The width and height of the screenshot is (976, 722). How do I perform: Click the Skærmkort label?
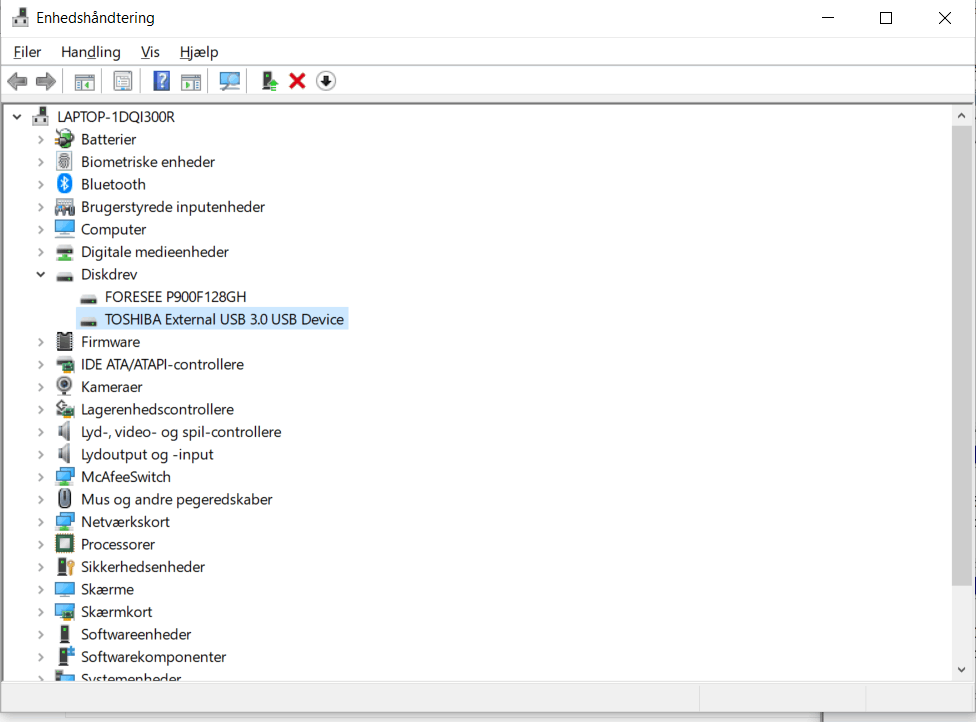point(116,612)
